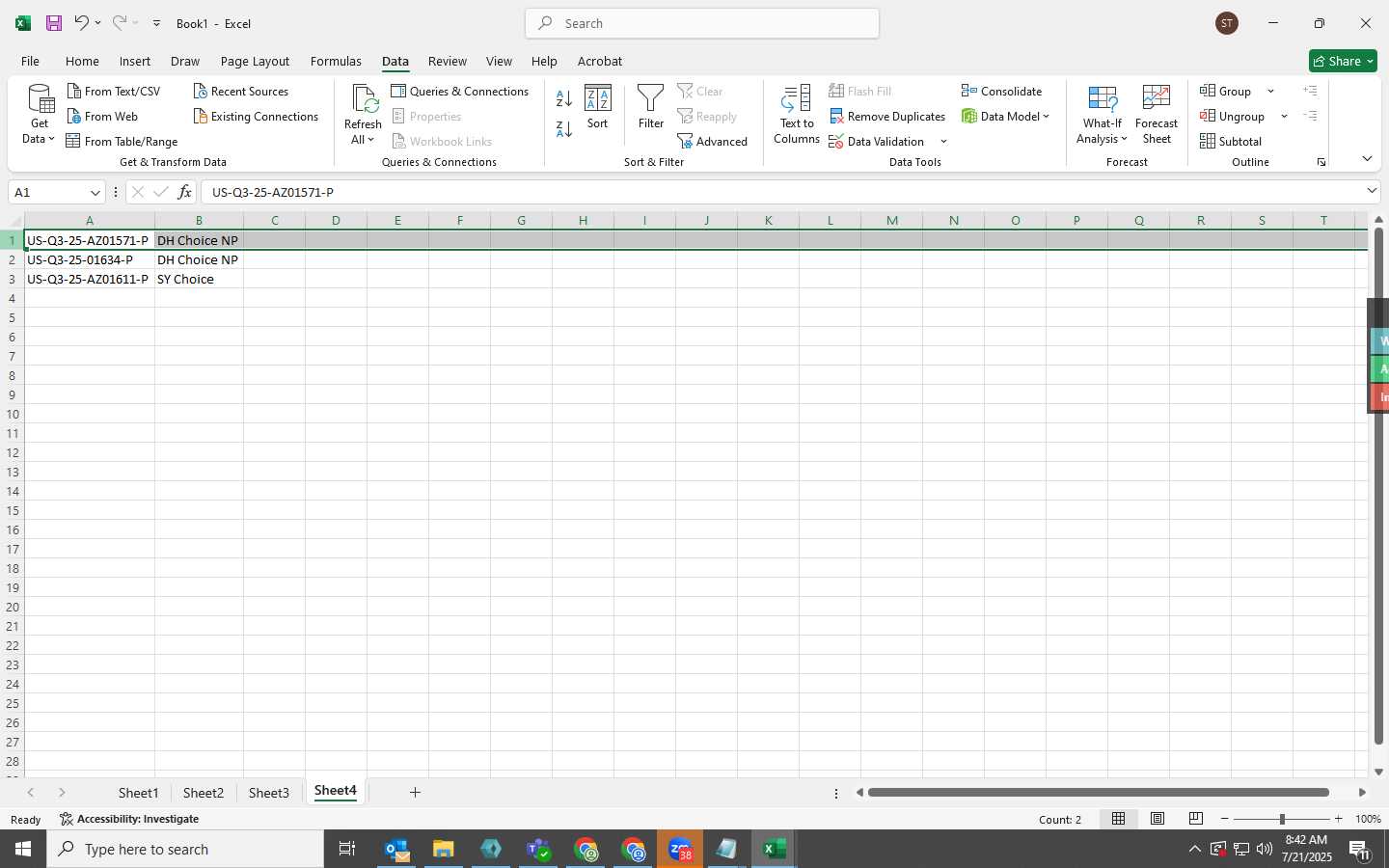1389x868 pixels.
Task: Choose From Table/Range
Action: click(x=122, y=141)
